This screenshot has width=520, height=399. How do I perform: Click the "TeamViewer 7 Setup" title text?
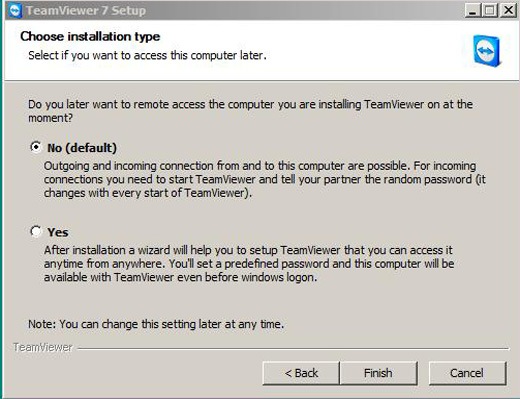86,11
